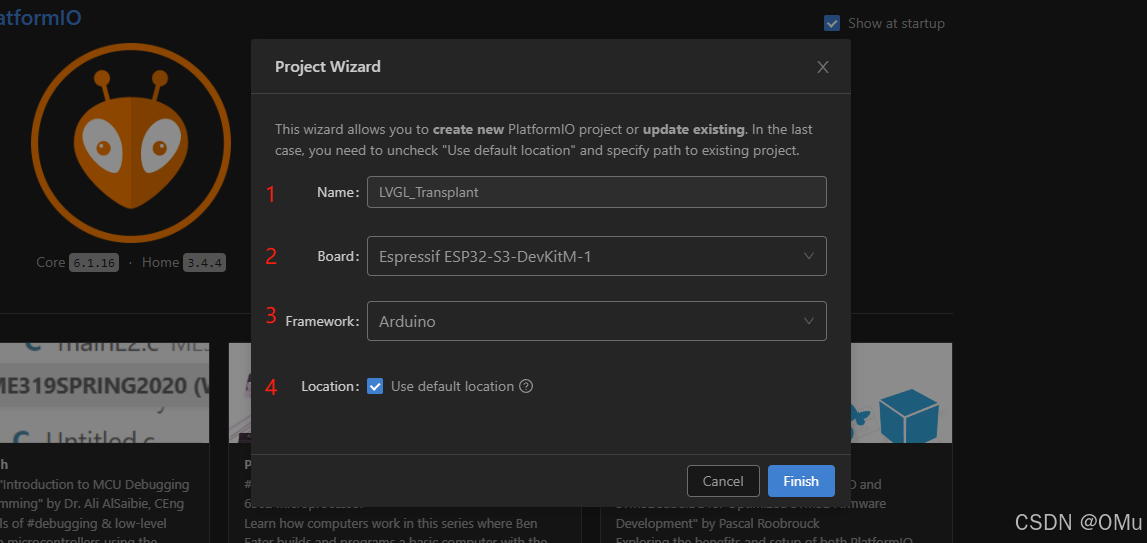Open the ME319SPRING2020 video thumbnail
Image resolution: width=1147 pixels, height=543 pixels.
pyautogui.click(x=105, y=392)
